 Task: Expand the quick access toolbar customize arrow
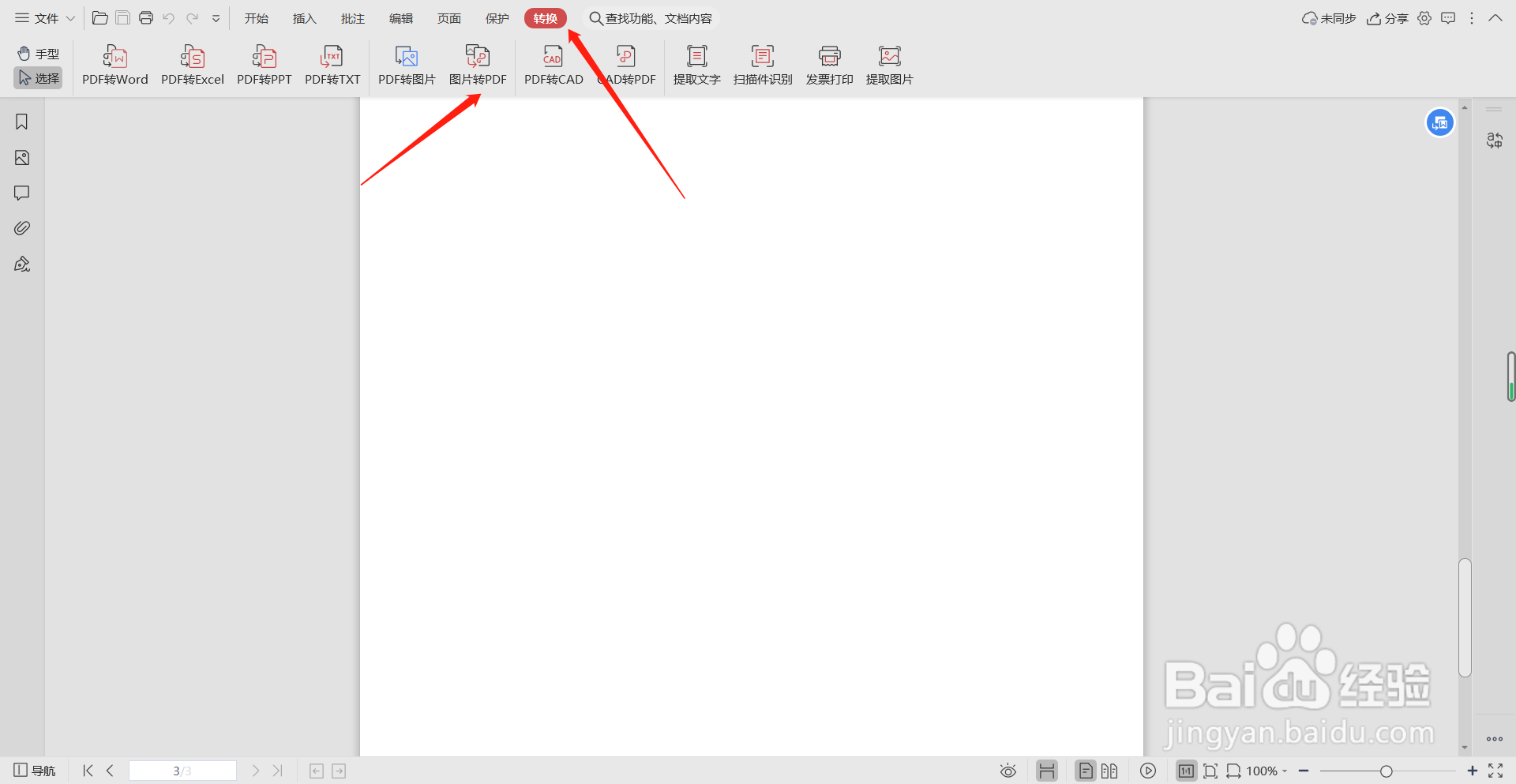tap(216, 18)
